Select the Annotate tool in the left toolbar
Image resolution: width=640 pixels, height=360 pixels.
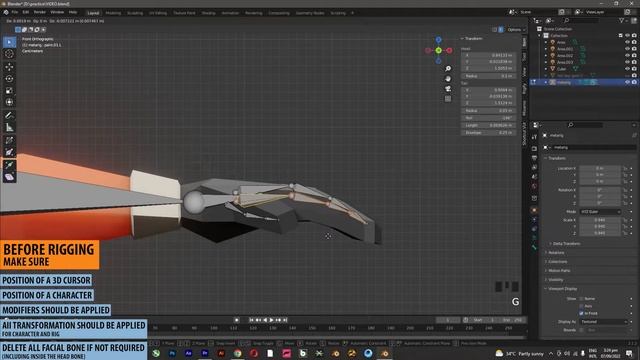tap(9, 116)
